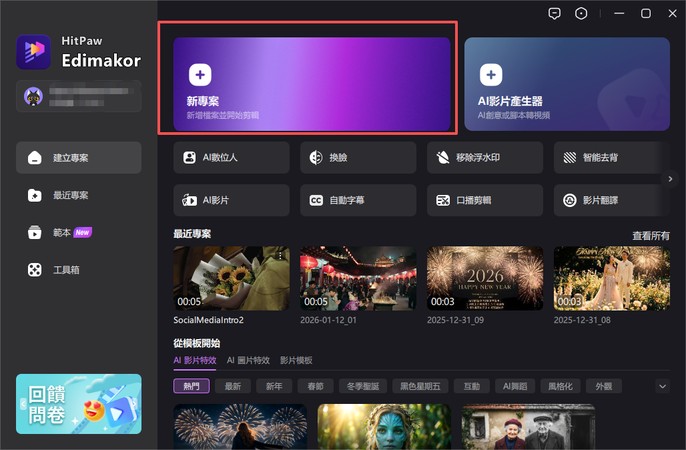Switch to 影片模板 tab
This screenshot has width=686, height=450.
pyautogui.click(x=296, y=360)
